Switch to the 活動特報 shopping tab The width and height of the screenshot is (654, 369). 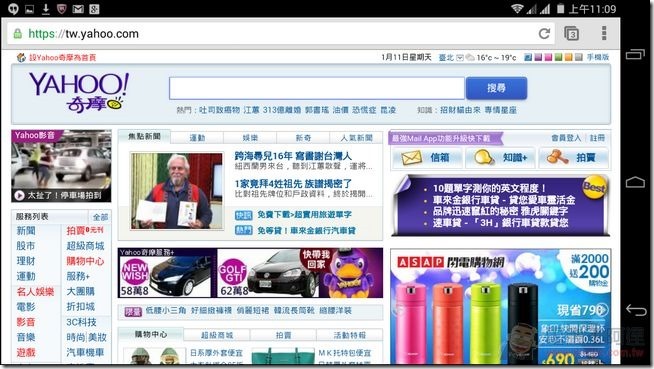[x=350, y=335]
